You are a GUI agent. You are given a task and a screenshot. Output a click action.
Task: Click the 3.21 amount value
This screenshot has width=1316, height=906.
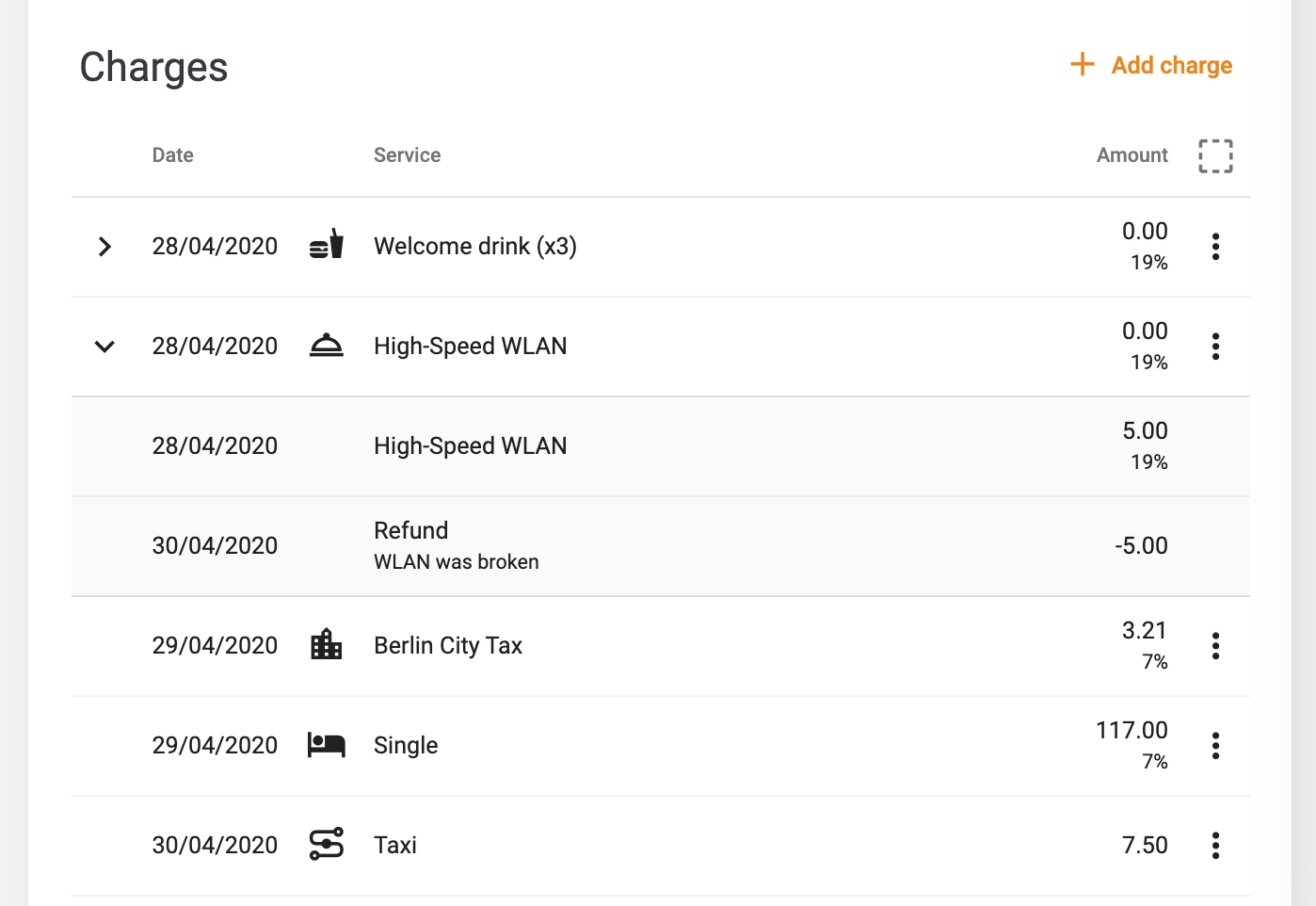coord(1145,630)
